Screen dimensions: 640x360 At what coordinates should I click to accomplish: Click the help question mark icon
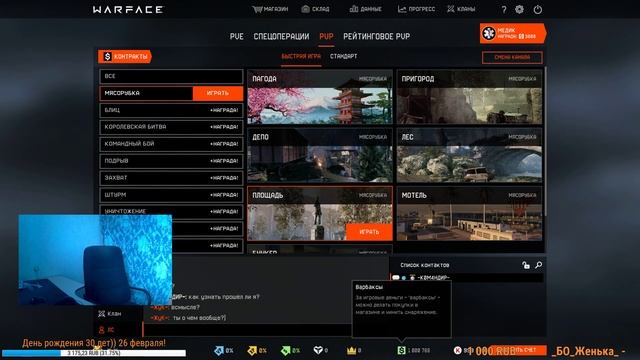504,9
